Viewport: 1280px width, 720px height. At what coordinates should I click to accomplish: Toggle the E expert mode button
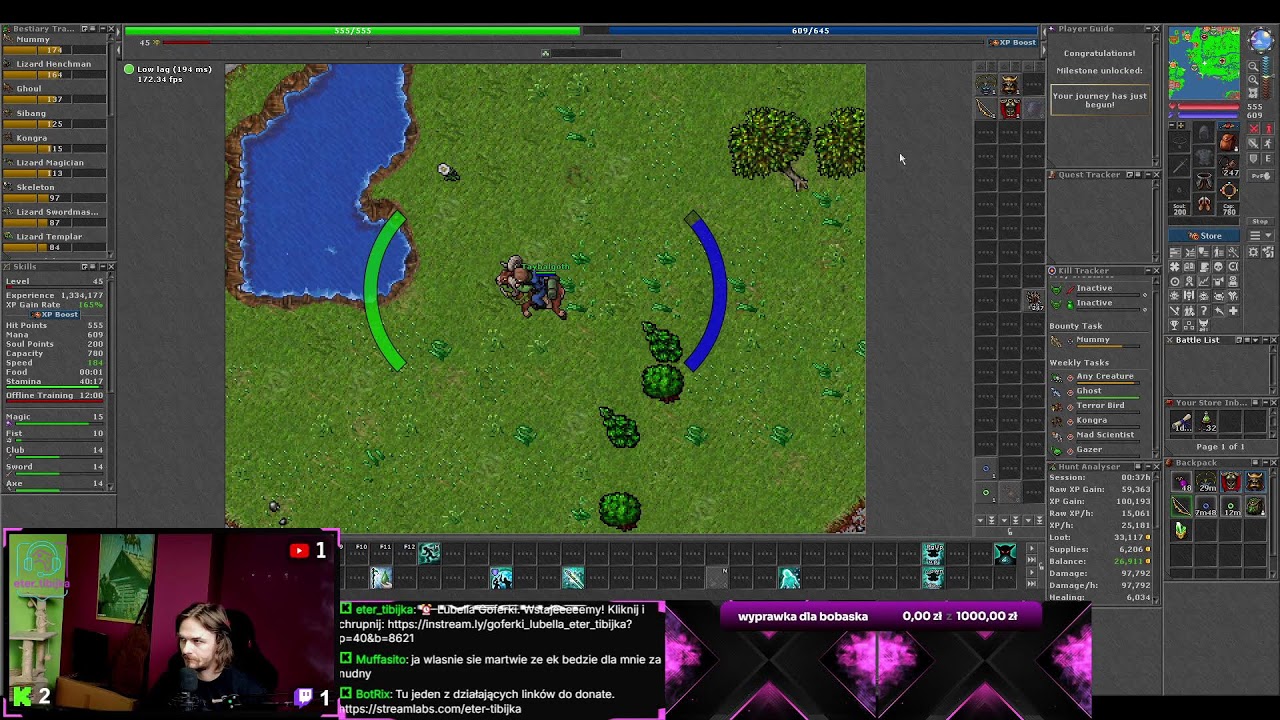click(x=1268, y=160)
